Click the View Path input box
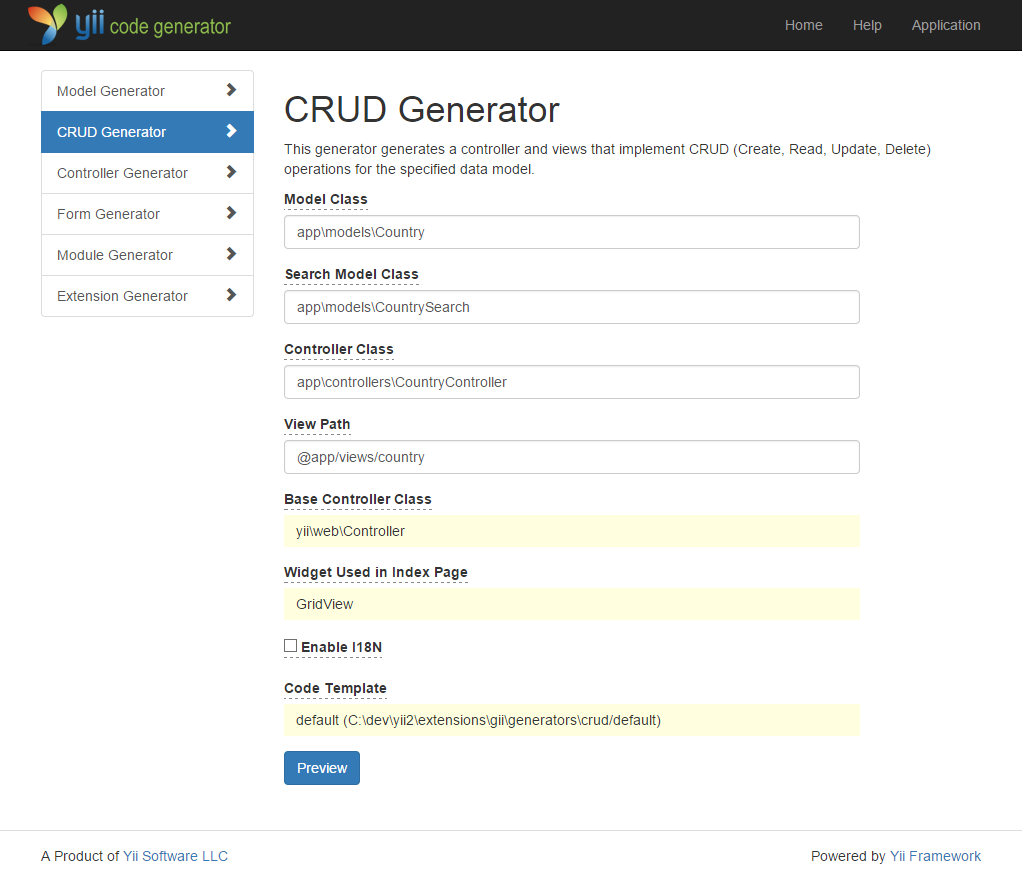 pyautogui.click(x=571, y=457)
